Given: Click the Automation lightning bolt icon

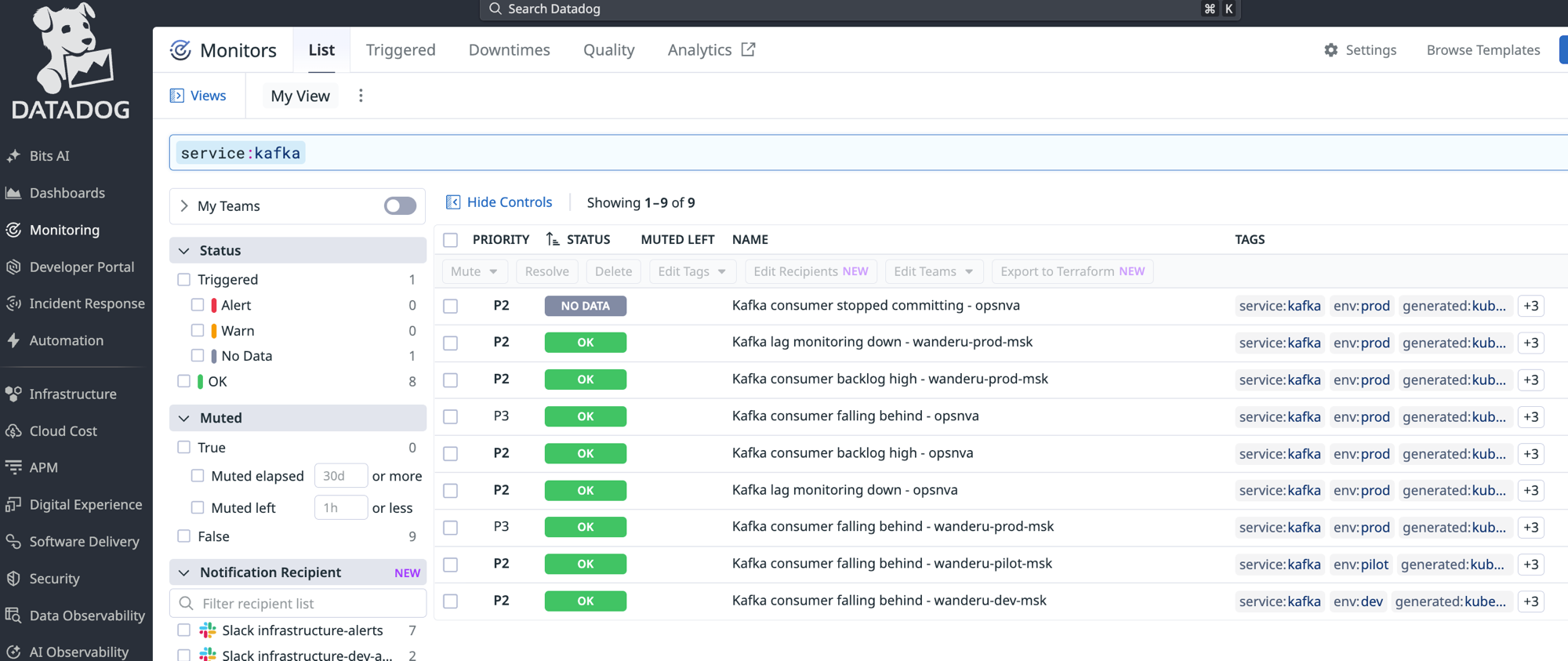Looking at the screenshot, I should pyautogui.click(x=13, y=340).
